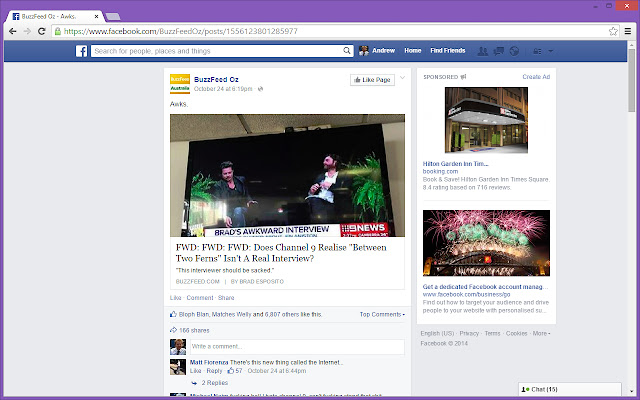Click the Write a comment field
Viewport: 640px width, 400px height.
tap(297, 347)
